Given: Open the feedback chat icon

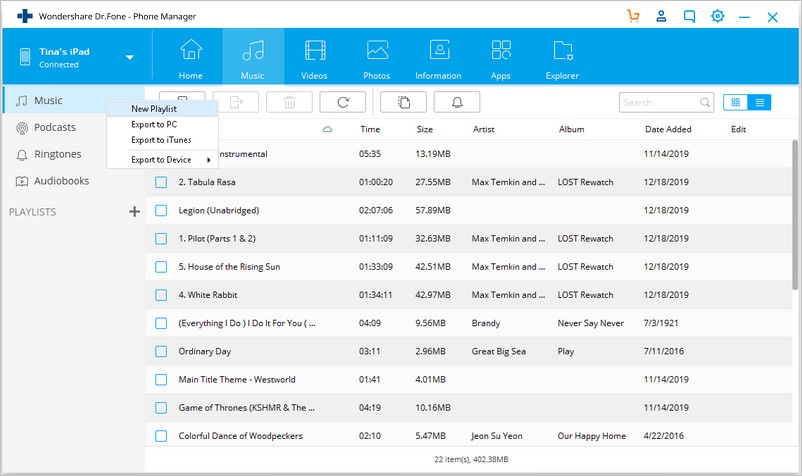Looking at the screenshot, I should tap(689, 16).
